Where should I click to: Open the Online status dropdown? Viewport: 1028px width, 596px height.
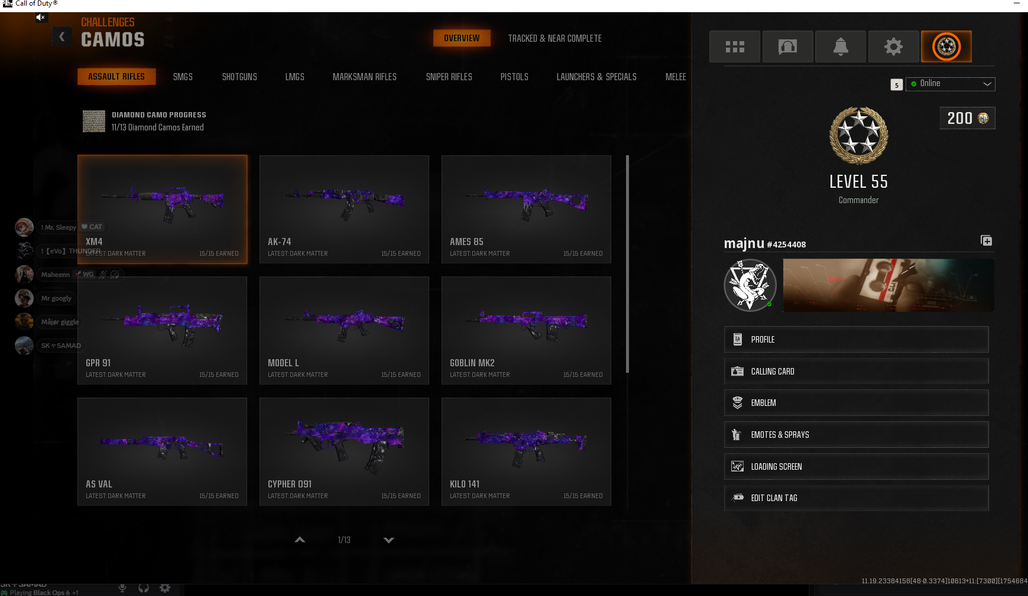tap(950, 83)
